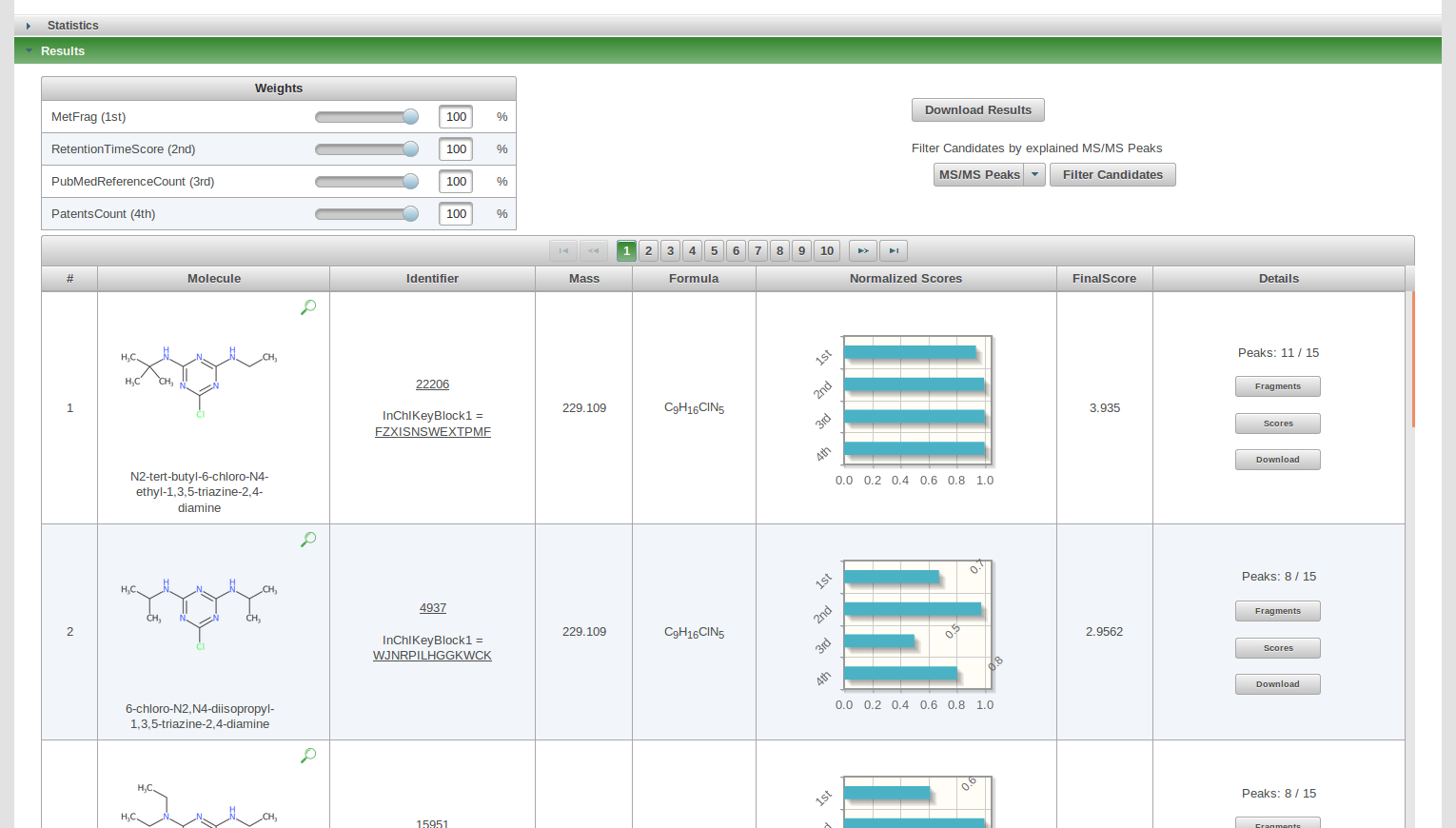Download candidate 2 details
The image size is (1456, 828).
coord(1277,684)
